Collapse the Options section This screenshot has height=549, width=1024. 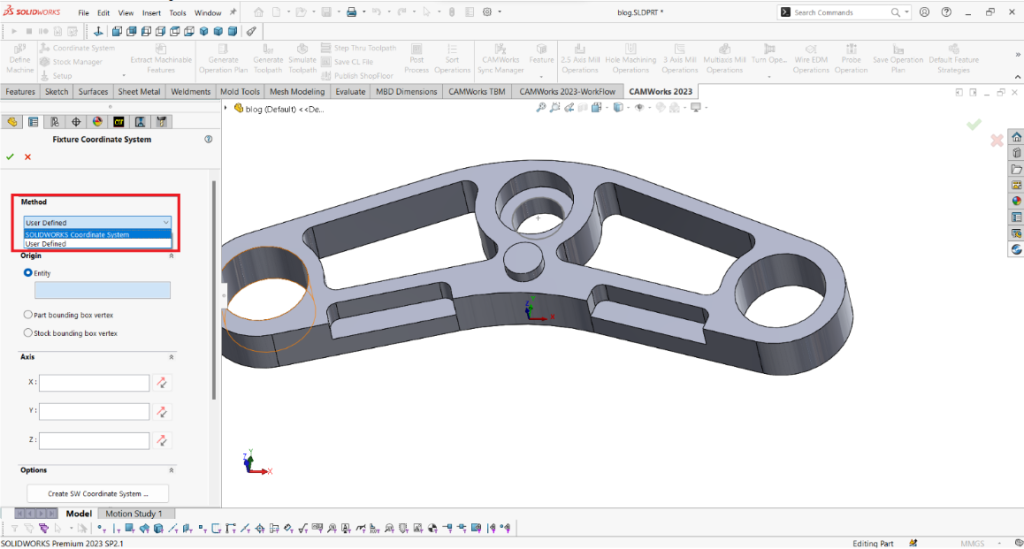[170, 470]
